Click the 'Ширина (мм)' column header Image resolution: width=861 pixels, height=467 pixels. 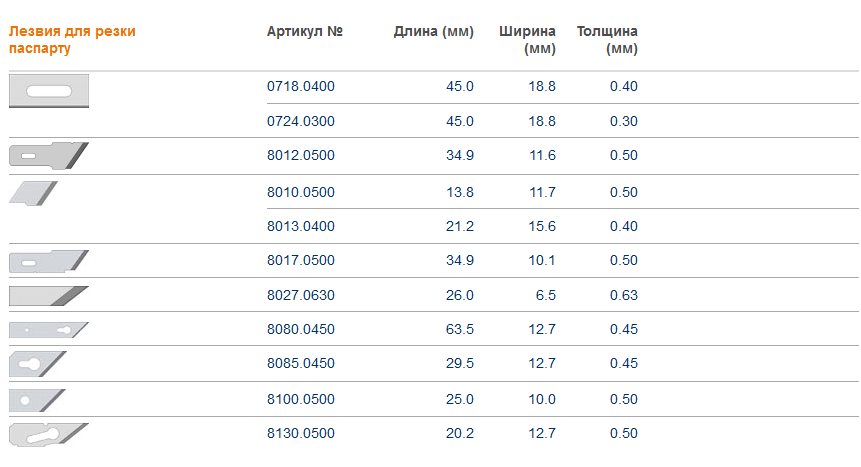tap(527, 40)
